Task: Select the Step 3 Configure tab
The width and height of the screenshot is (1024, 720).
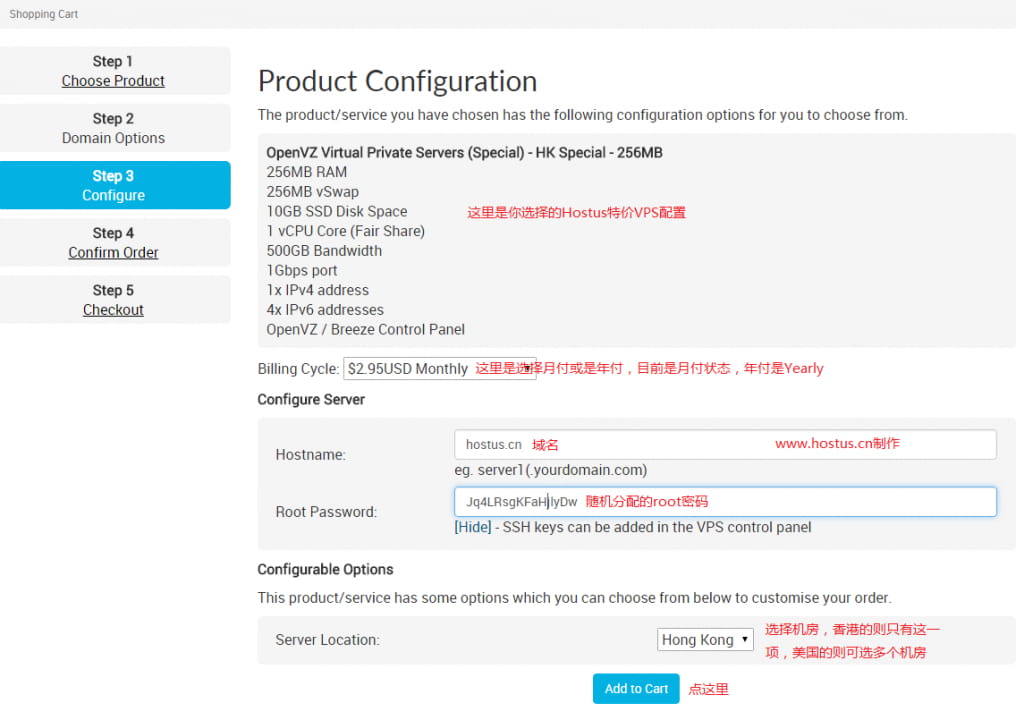Action: (113, 185)
